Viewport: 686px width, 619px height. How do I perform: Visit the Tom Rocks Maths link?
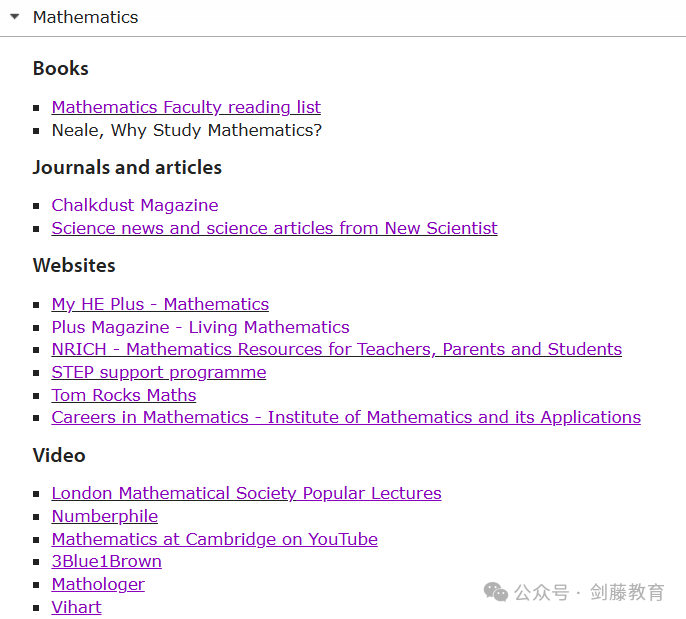(x=124, y=395)
